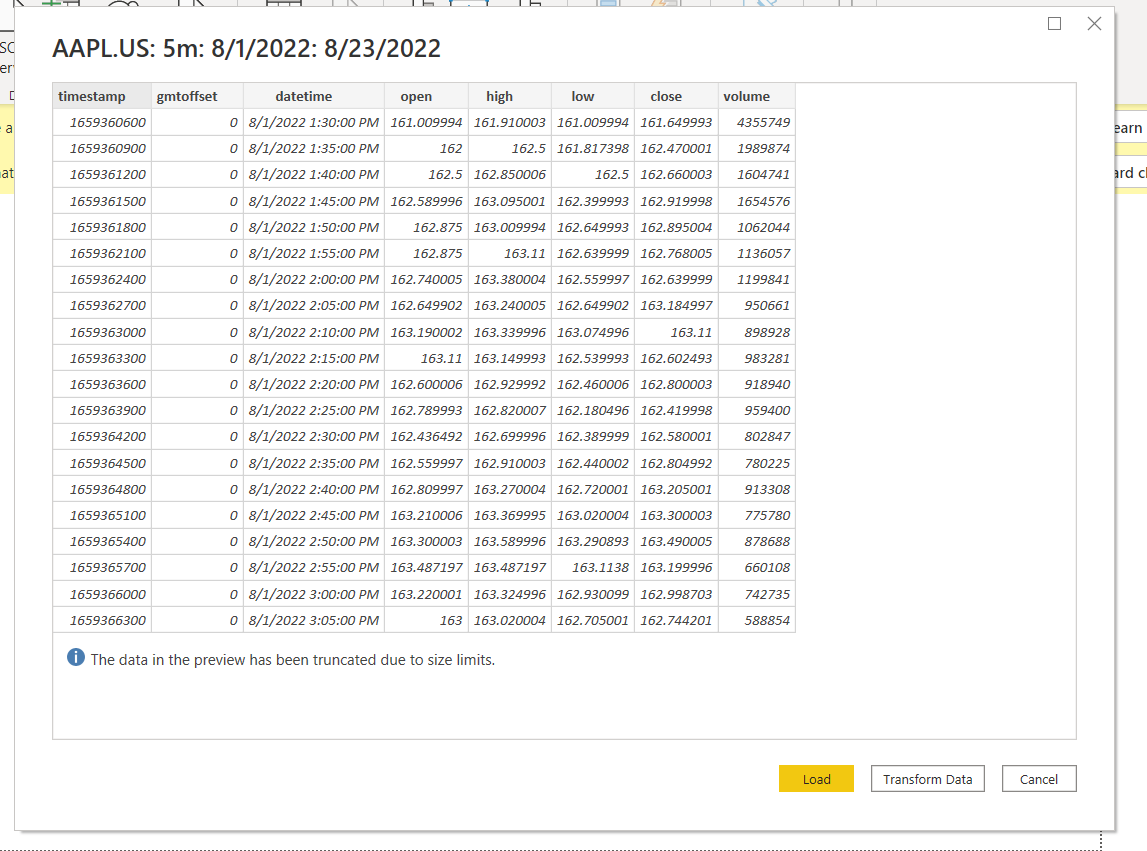This screenshot has height=851, width=1147.
Task: Close the AAPL.US preview dialog
Action: tap(1094, 23)
